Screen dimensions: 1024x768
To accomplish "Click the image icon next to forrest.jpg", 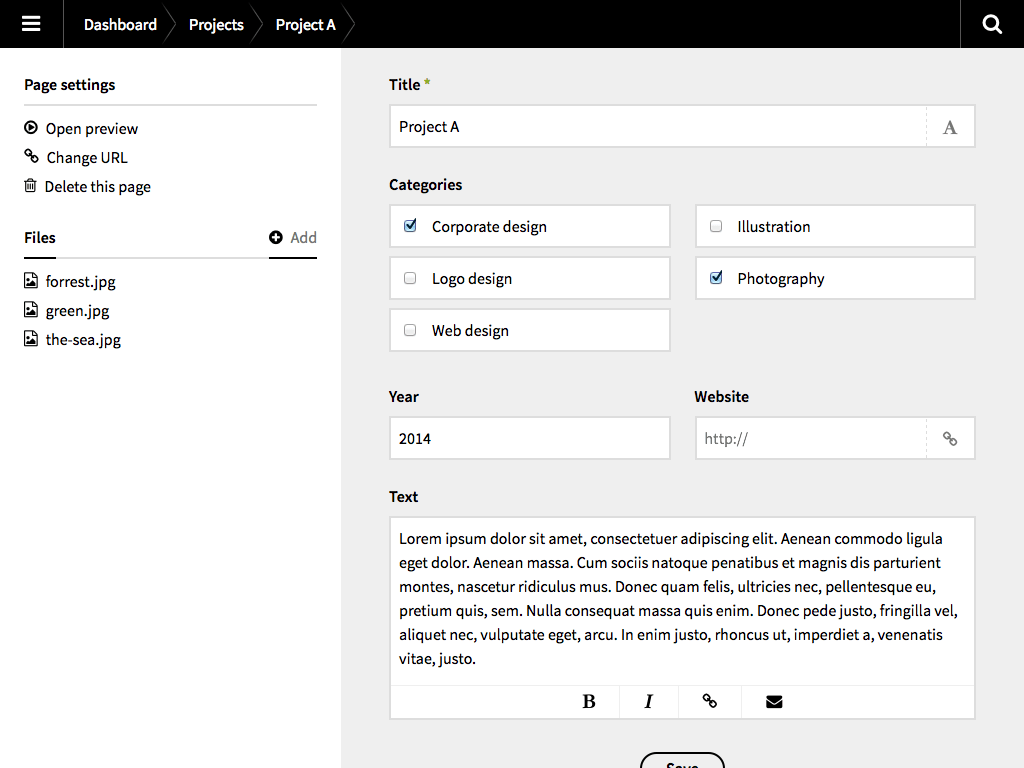I will pos(31,281).
